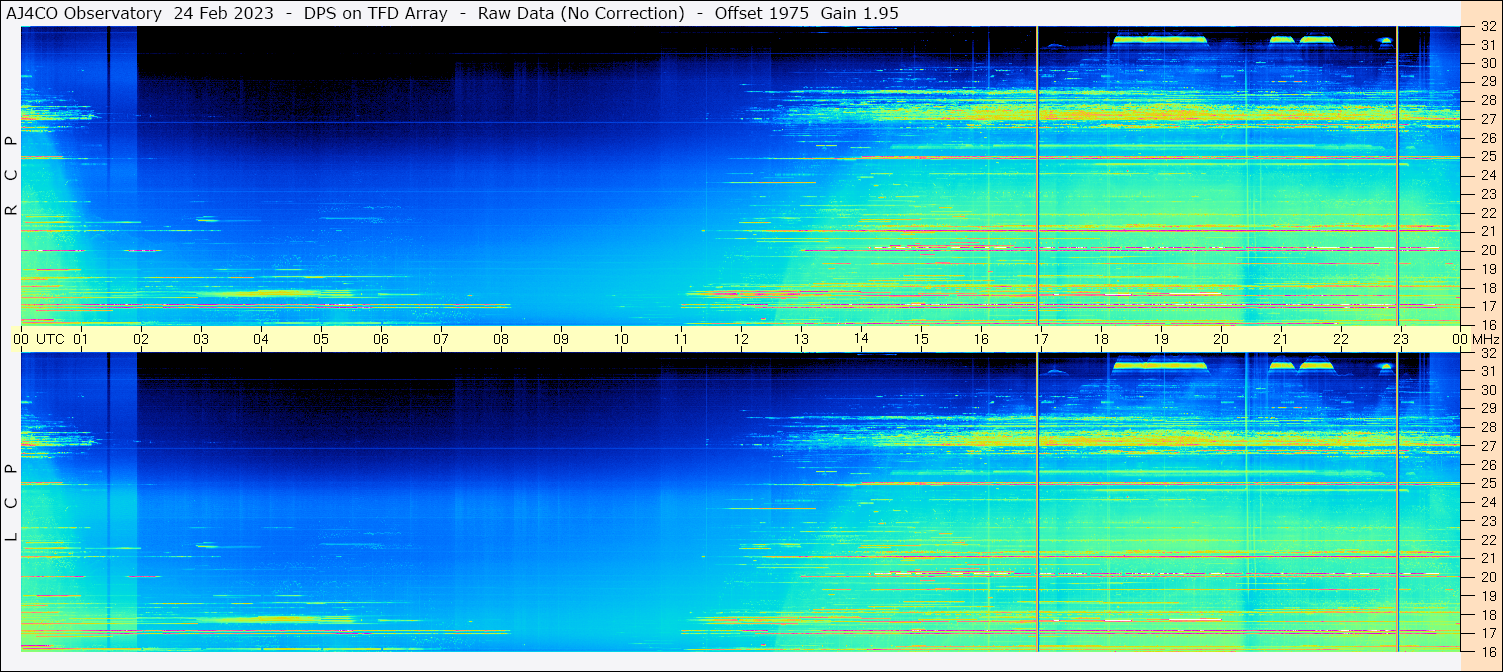Select hour 20 on the time axis
The height and width of the screenshot is (672, 1503).
(x=1221, y=339)
